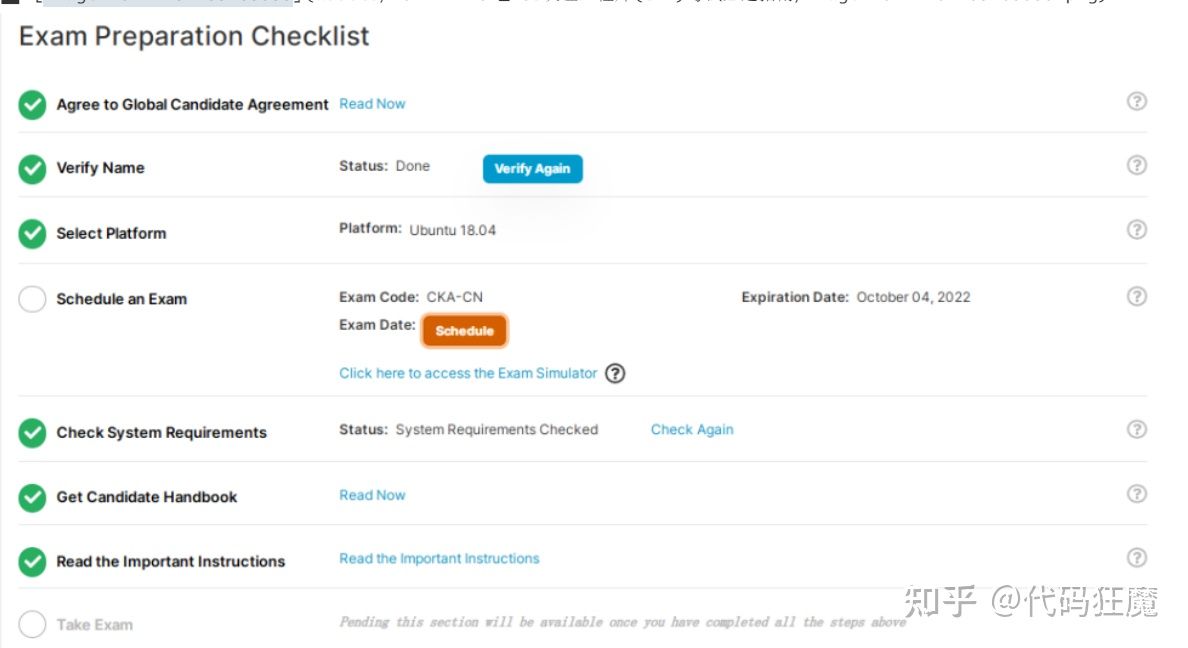Viewport: 1188px width, 648px height.
Task: Click the green check beside Verify Name
Action: (33, 169)
